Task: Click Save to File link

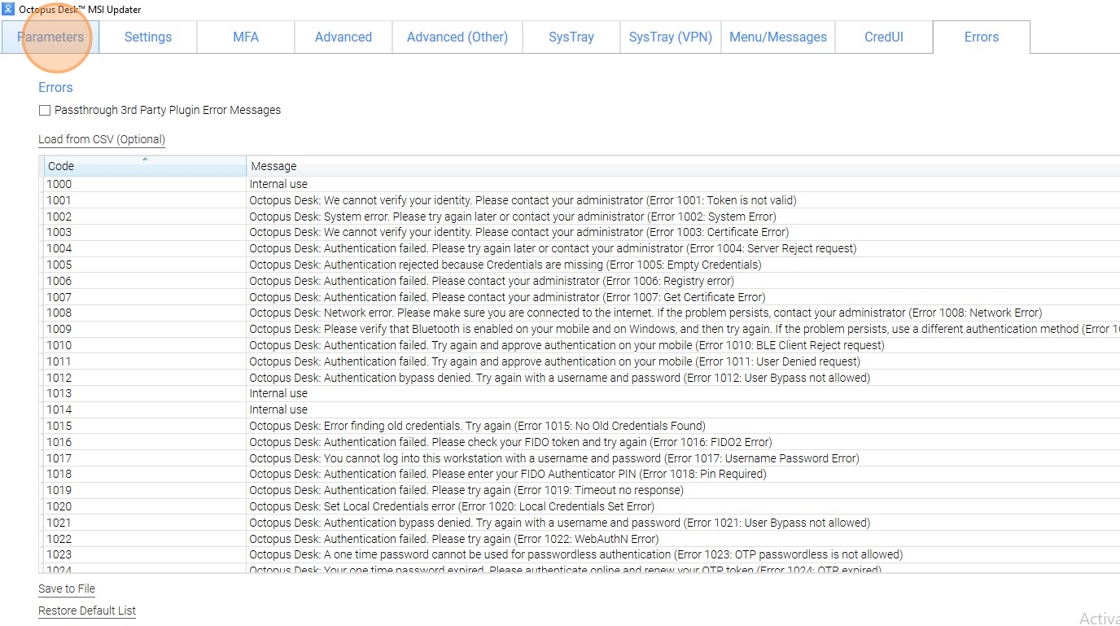Action: [x=66, y=589]
